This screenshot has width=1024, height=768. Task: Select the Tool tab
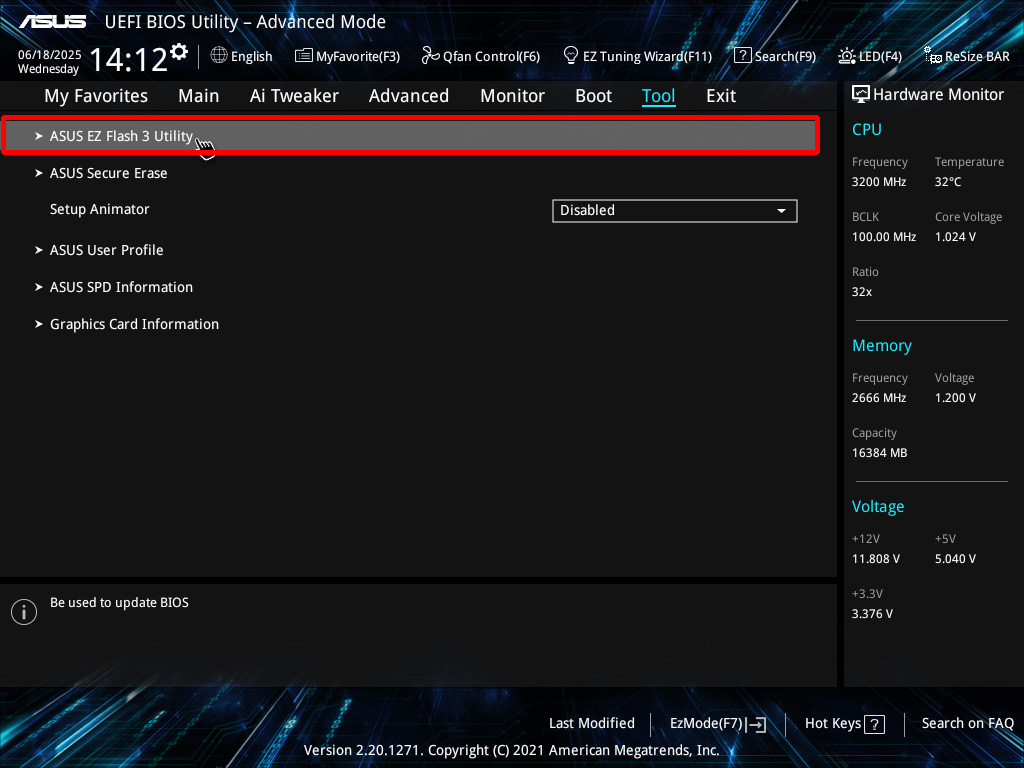(658, 96)
